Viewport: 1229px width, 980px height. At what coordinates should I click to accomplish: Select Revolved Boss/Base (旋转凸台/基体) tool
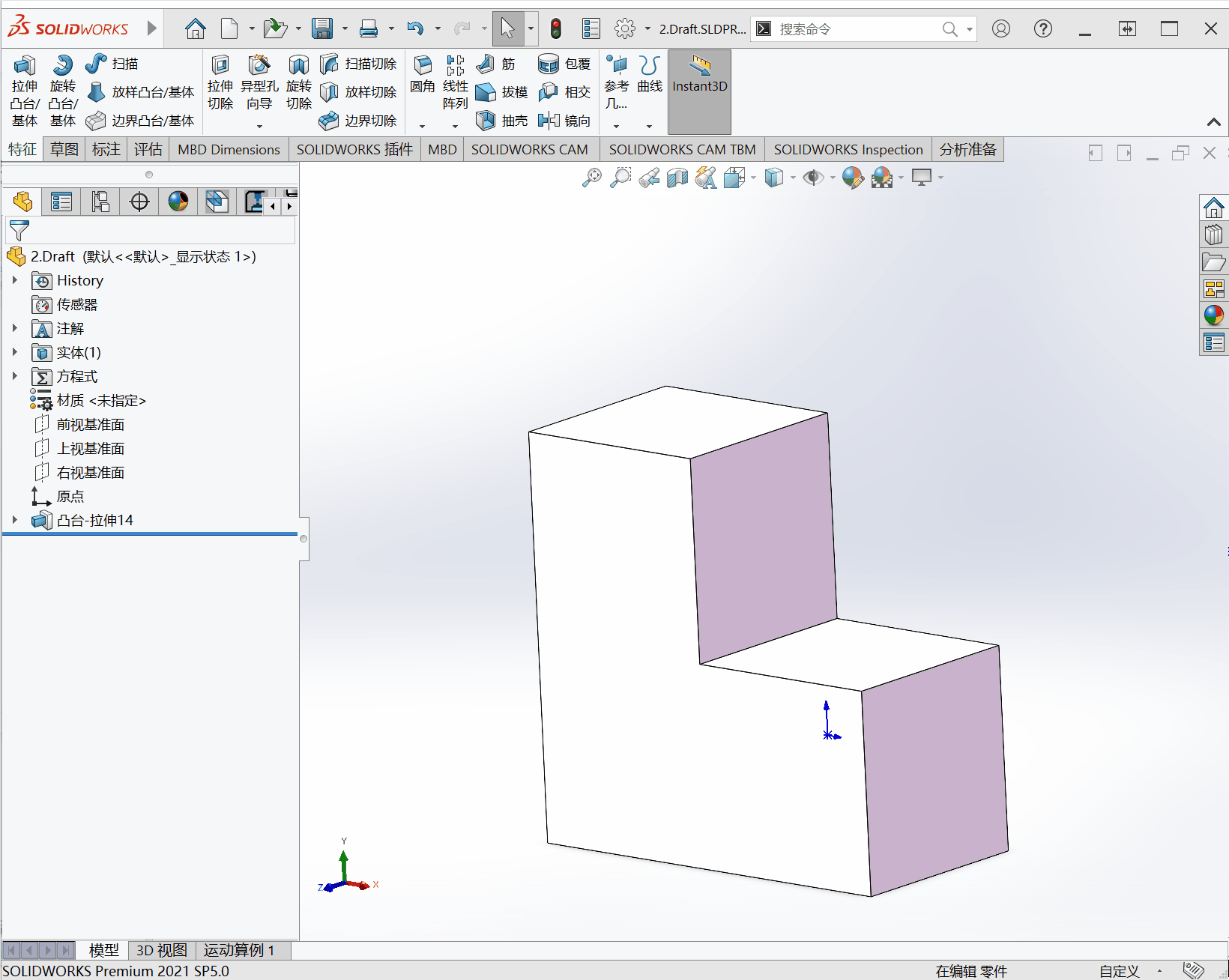pos(63,91)
